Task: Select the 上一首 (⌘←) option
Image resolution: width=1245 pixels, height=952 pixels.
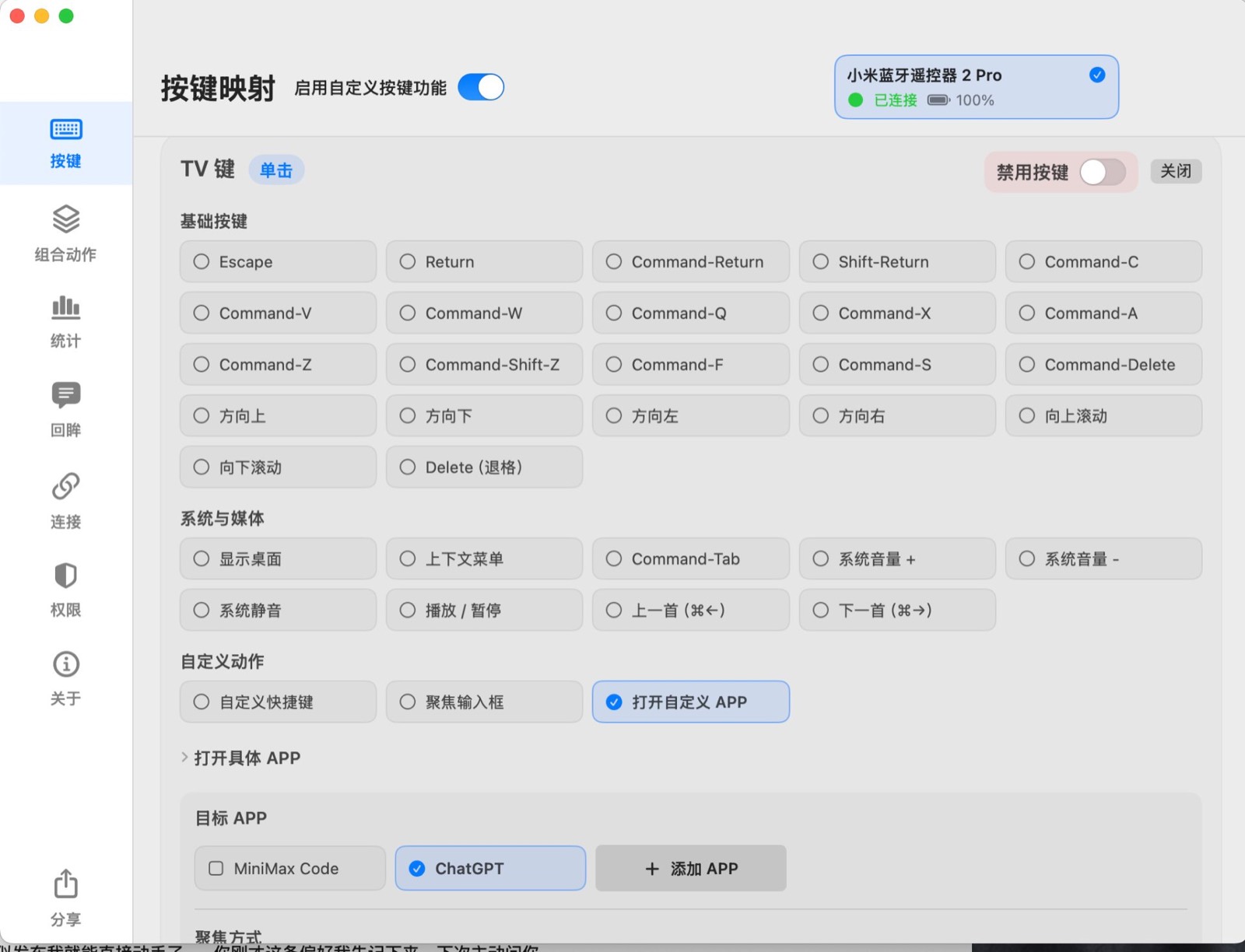Action: pyautogui.click(x=691, y=610)
